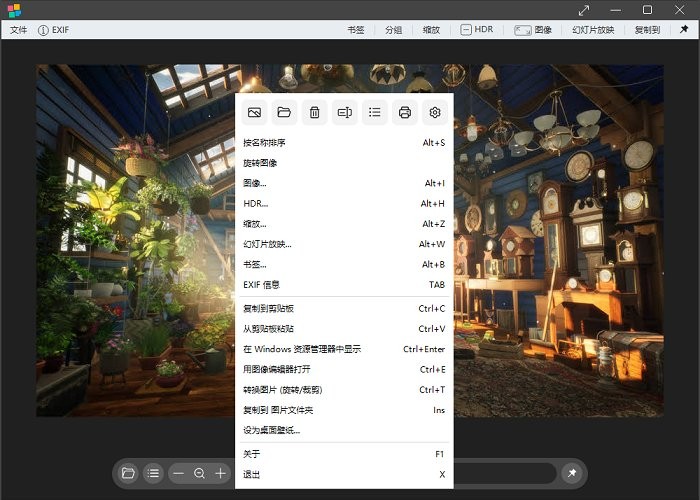
Task: Toggle the pin icon in top toolbar
Action: (684, 30)
